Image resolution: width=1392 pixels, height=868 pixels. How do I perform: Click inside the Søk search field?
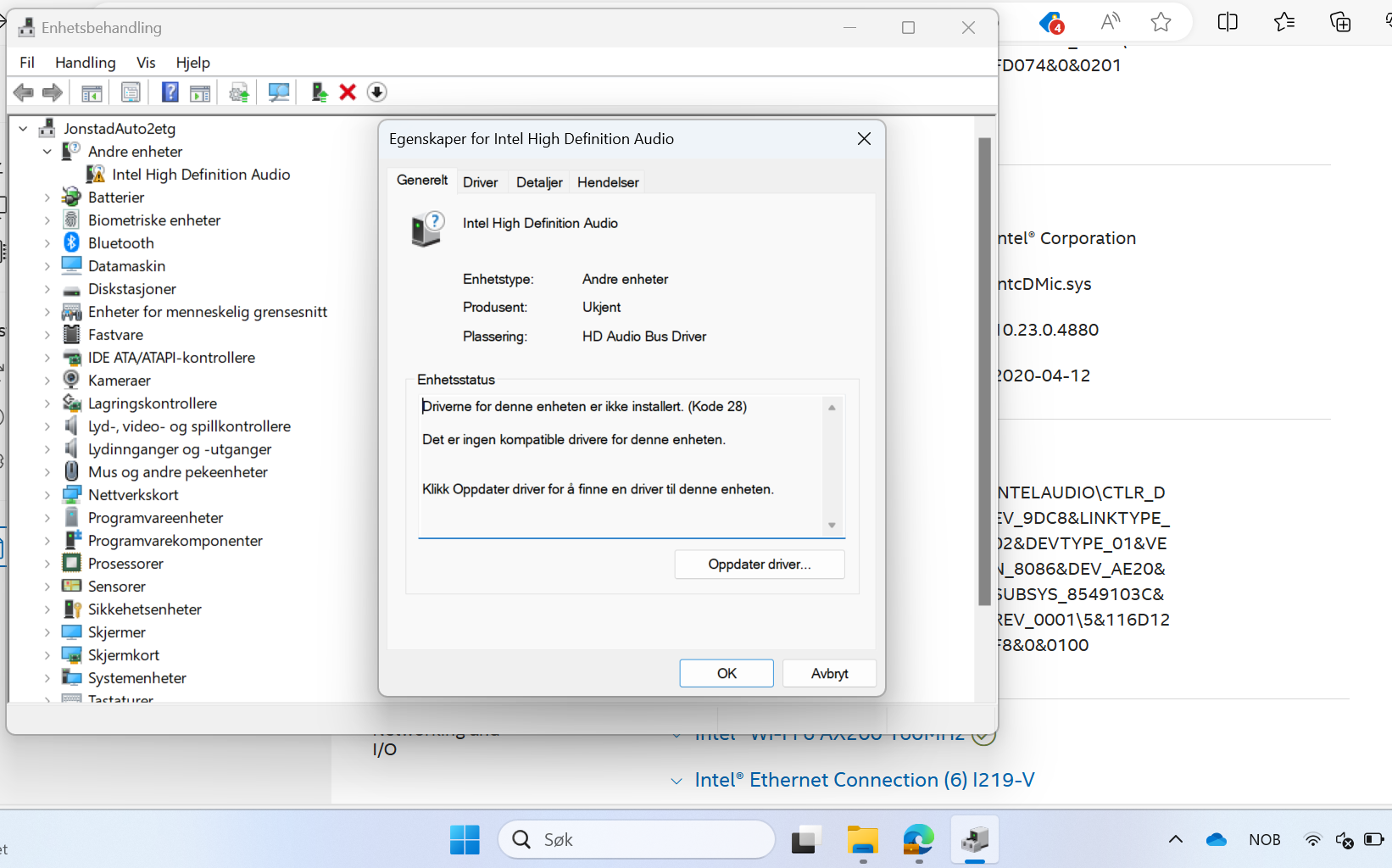636,839
